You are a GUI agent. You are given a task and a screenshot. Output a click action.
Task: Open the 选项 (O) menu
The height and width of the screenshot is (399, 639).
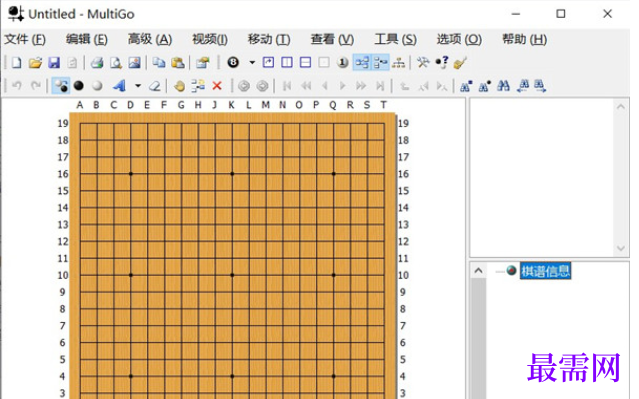tap(459, 40)
